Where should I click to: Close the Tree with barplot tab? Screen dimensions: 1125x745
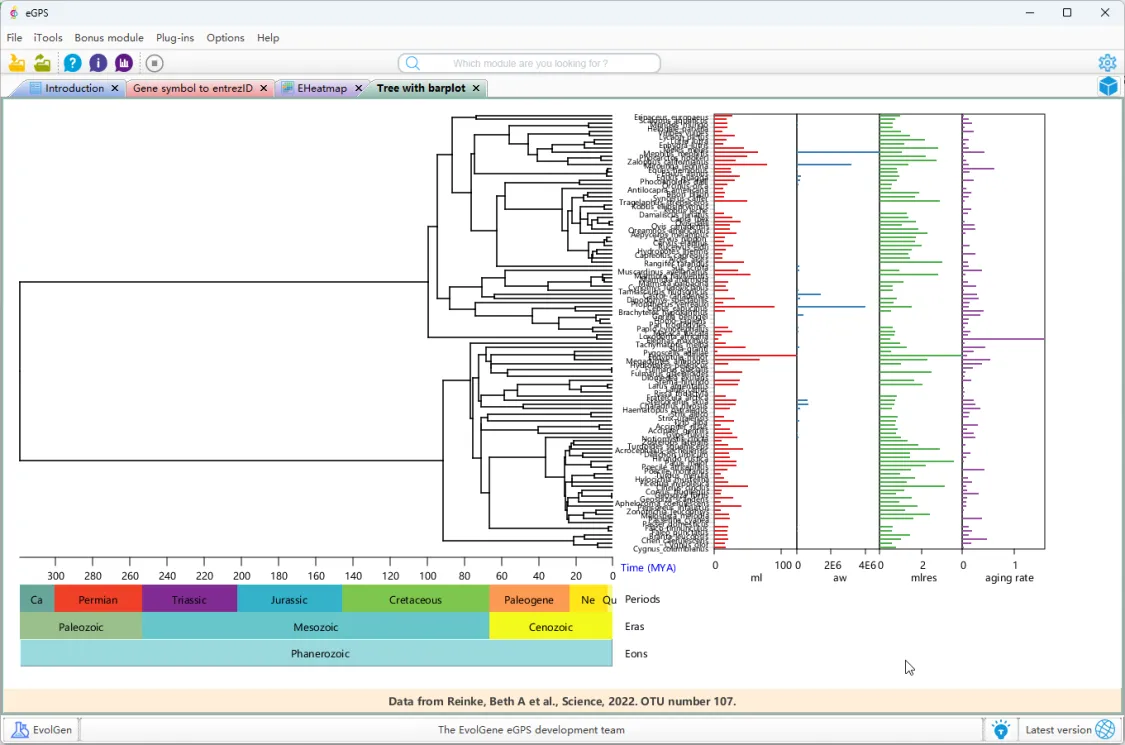[x=476, y=88]
